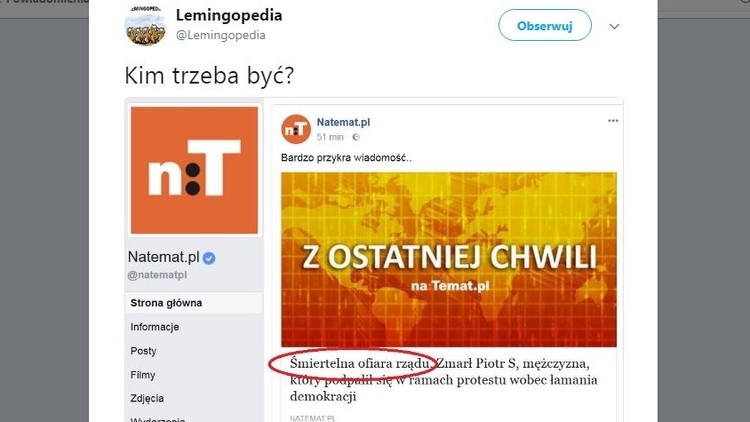Go to the Posty section
750x422 pixels.
click(143, 351)
